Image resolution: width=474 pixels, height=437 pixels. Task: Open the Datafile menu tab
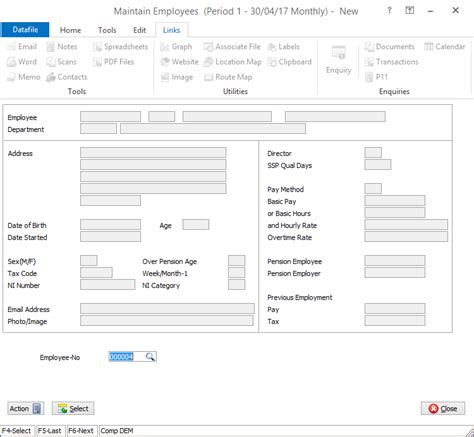coord(25,30)
